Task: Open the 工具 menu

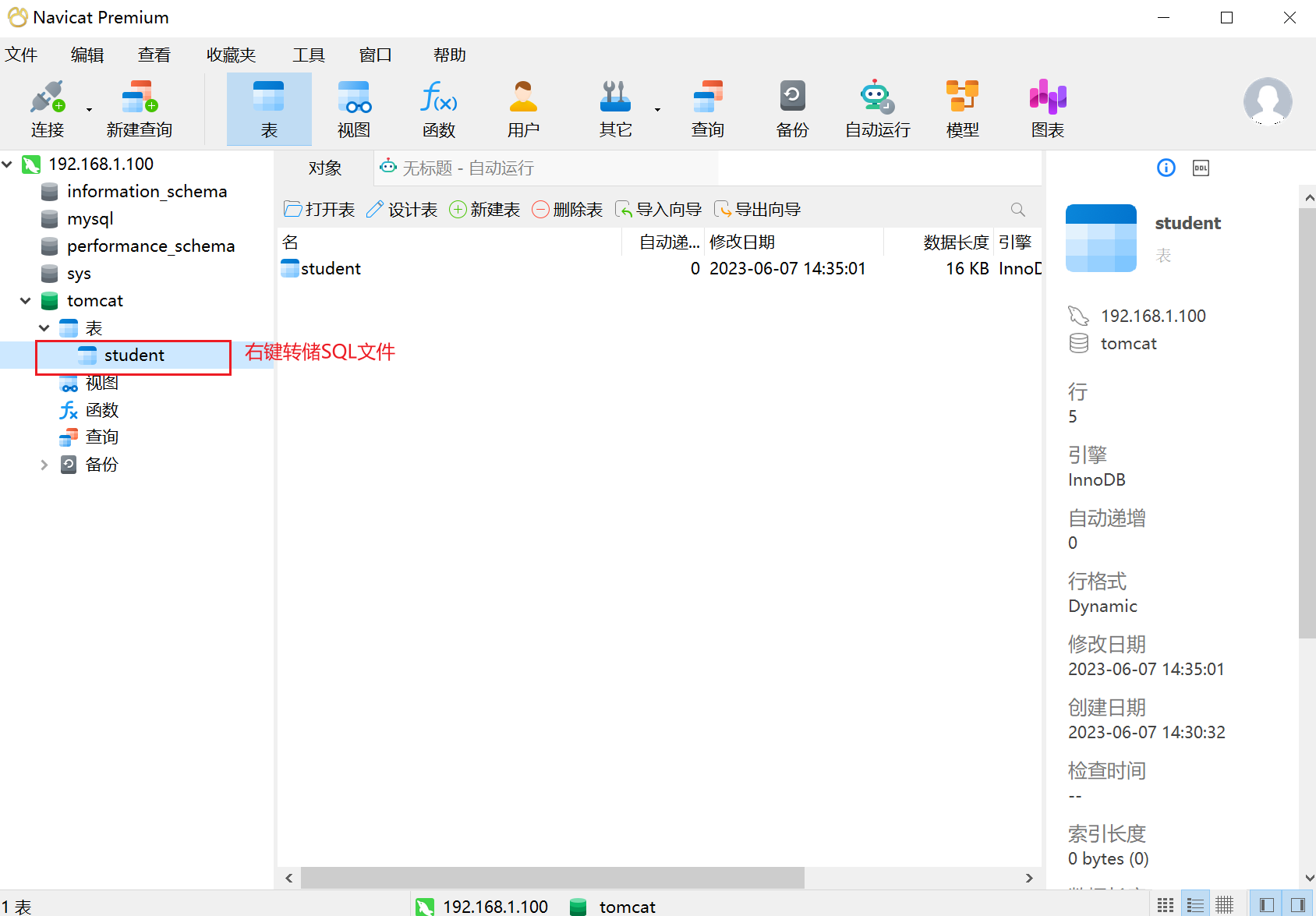Action: click(309, 55)
